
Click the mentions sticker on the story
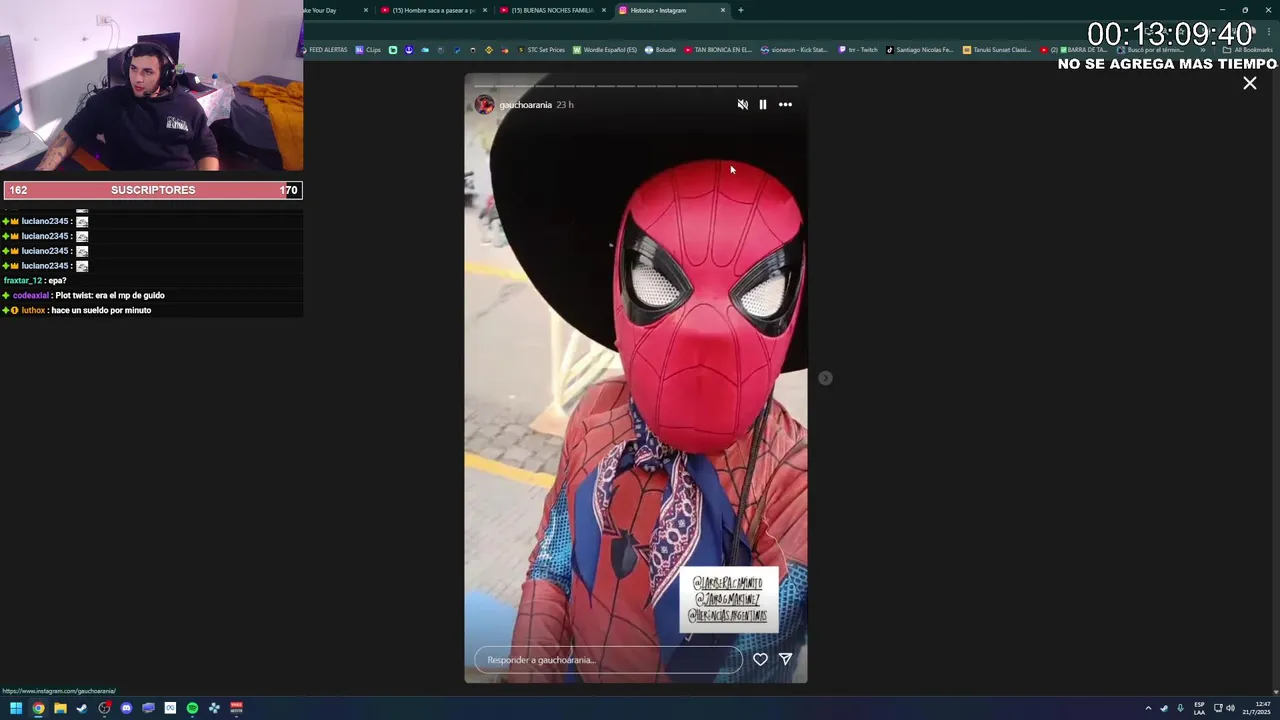pyautogui.click(x=729, y=600)
